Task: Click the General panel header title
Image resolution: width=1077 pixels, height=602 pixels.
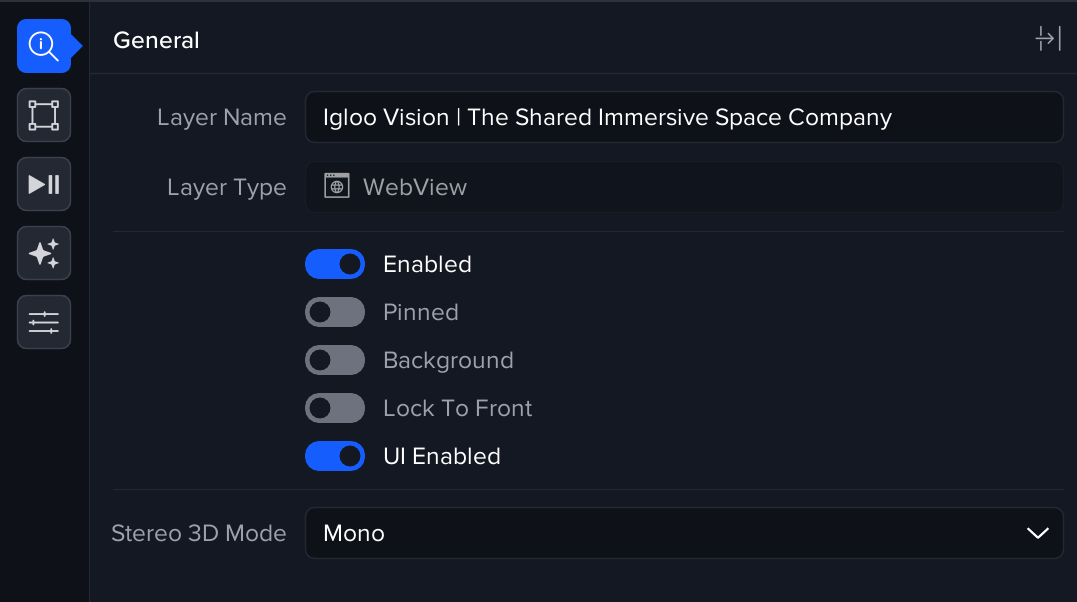Action: pos(156,40)
